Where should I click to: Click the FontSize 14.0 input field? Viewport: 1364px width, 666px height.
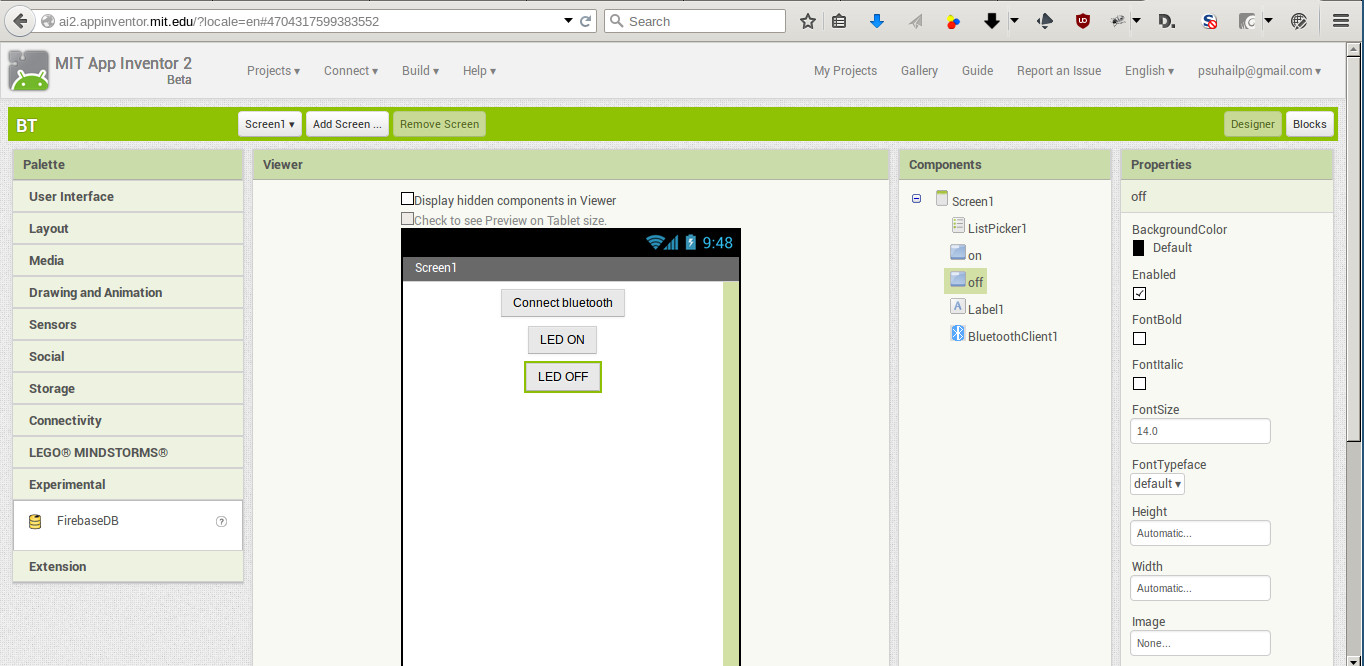[x=1200, y=431]
